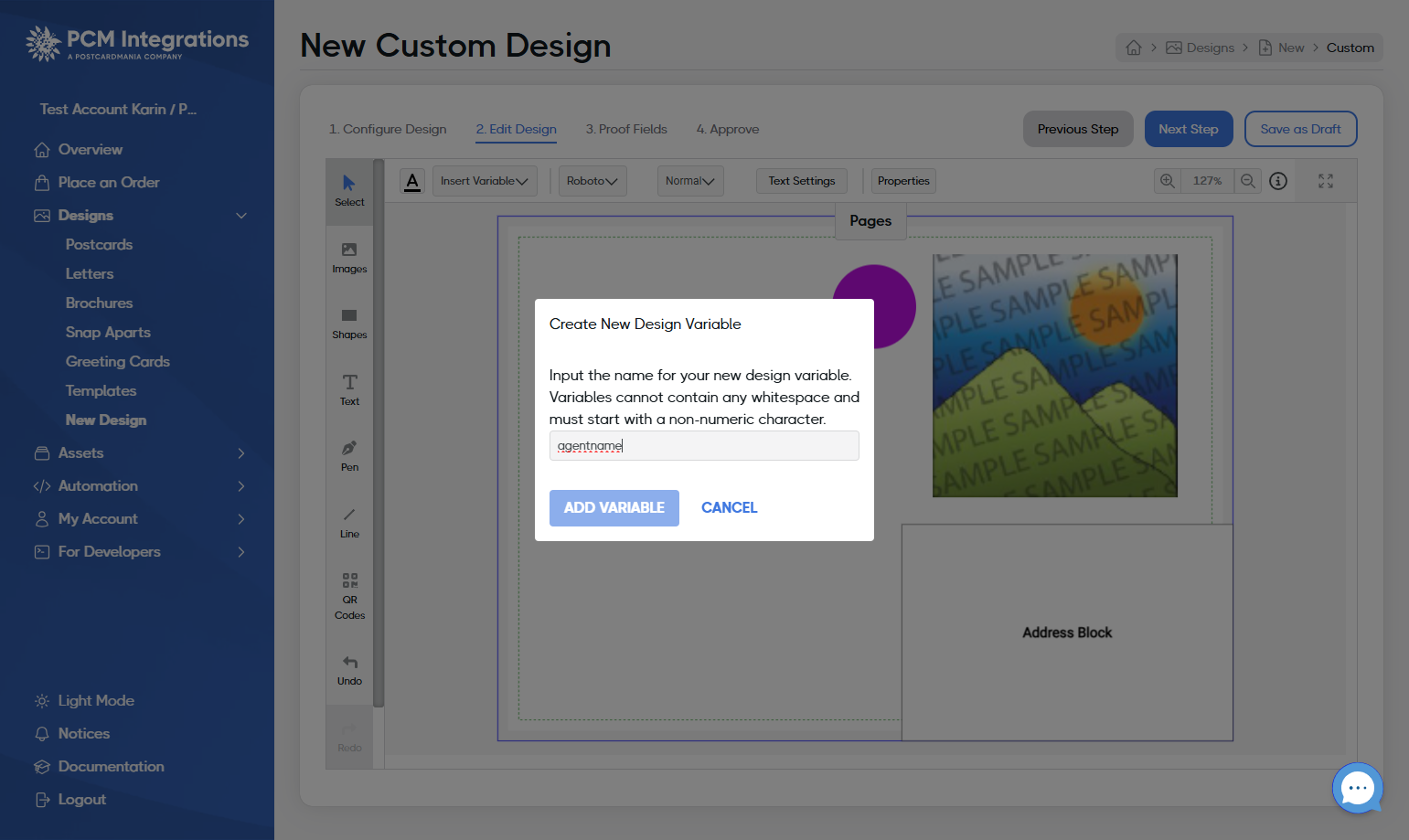The image size is (1409, 840).
Task: Switch to step 4 Approve
Action: pos(728,129)
